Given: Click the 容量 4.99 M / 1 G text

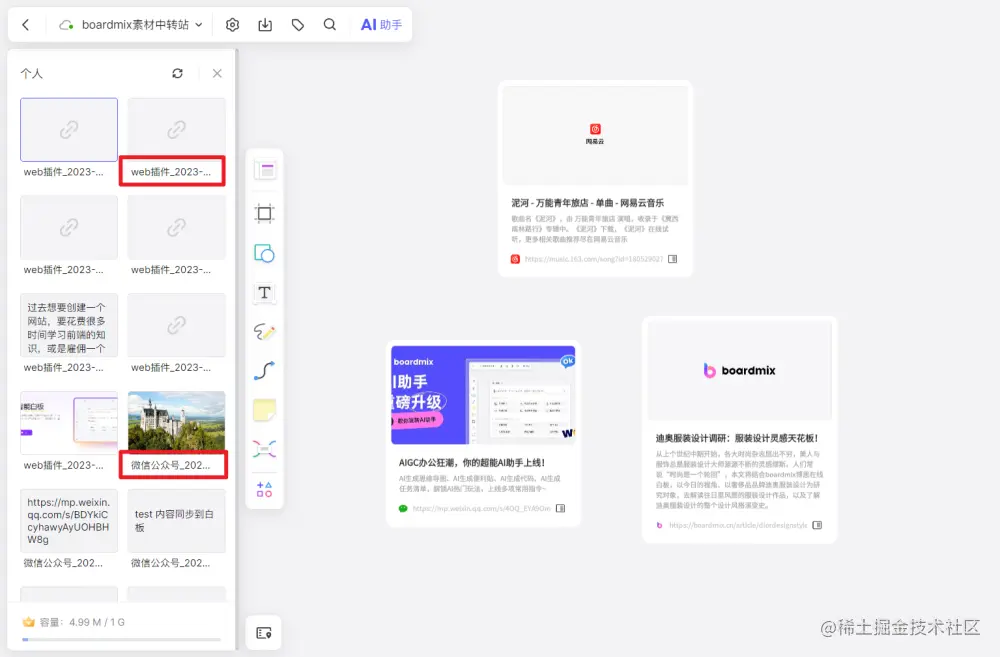Looking at the screenshot, I should [82, 622].
